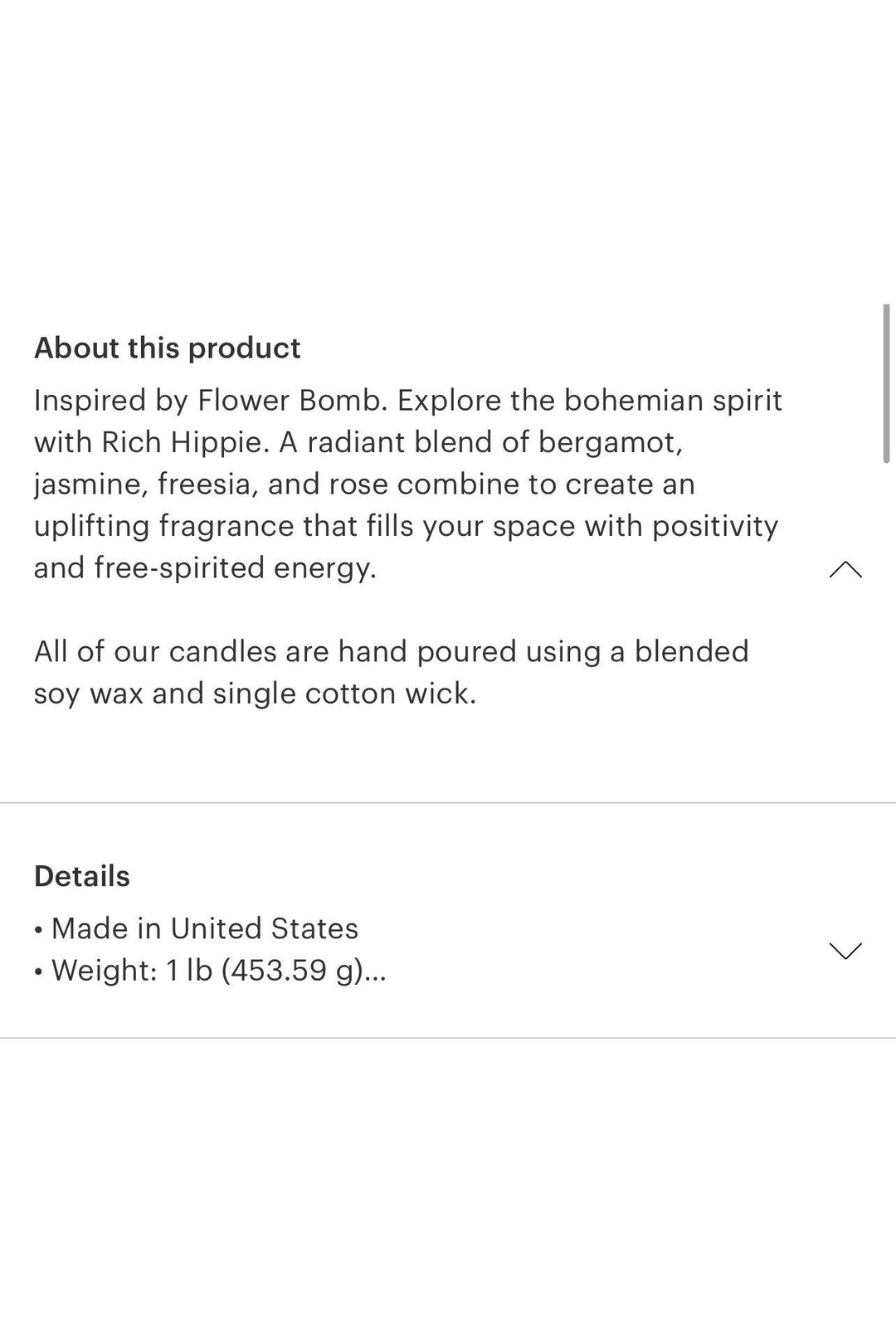Collapse the About this product section
Image resolution: width=896 pixels, height=1344 pixels.
click(x=845, y=570)
